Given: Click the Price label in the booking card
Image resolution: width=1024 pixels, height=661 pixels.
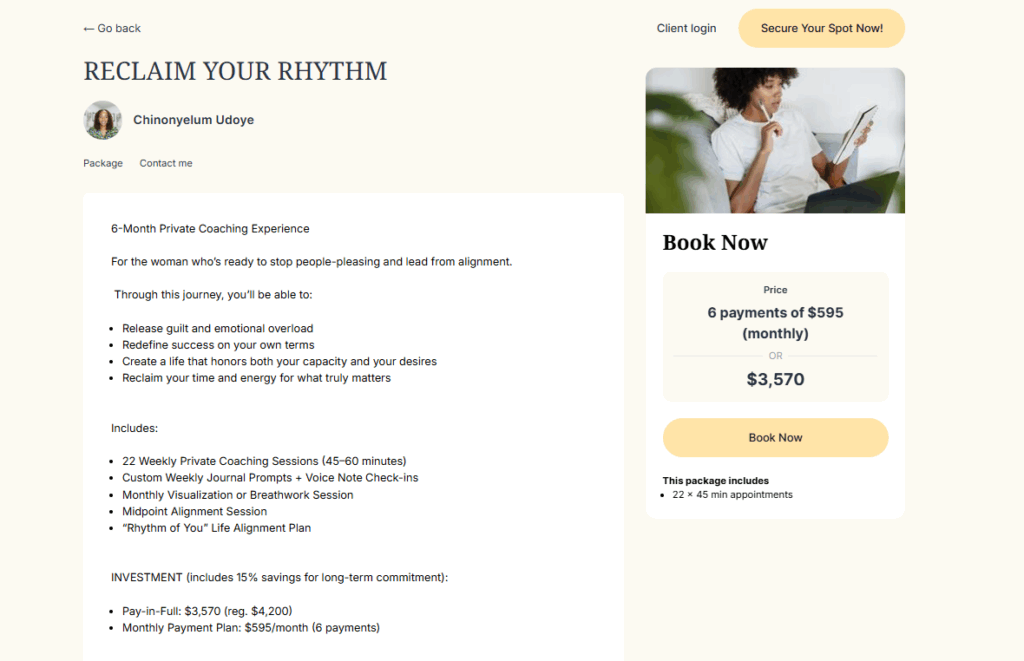Looking at the screenshot, I should click(775, 290).
